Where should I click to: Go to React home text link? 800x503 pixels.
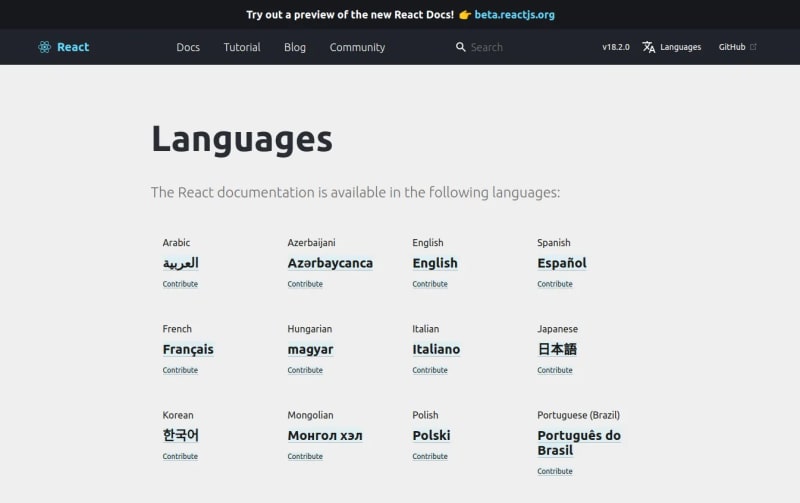point(73,47)
